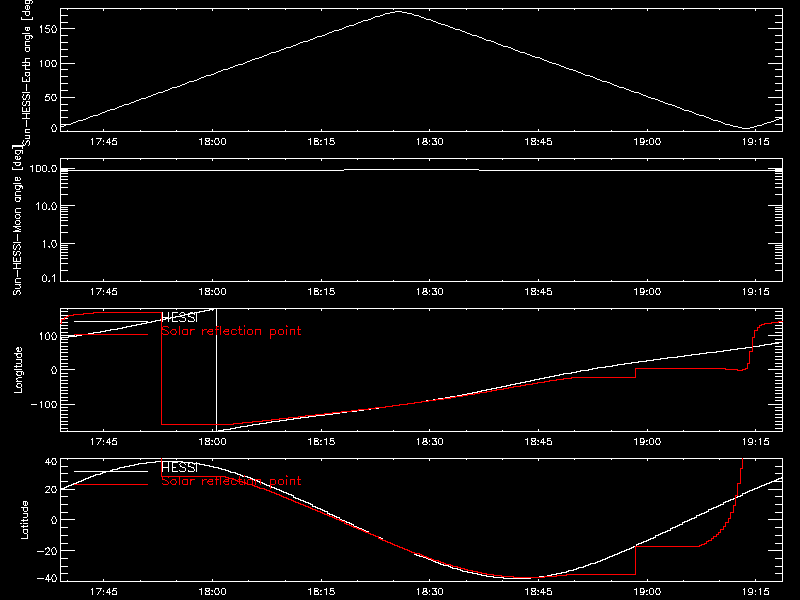The width and height of the screenshot is (800, 600).
Task: Click the red vertical latitude step near 19:00
Action: click(636, 560)
